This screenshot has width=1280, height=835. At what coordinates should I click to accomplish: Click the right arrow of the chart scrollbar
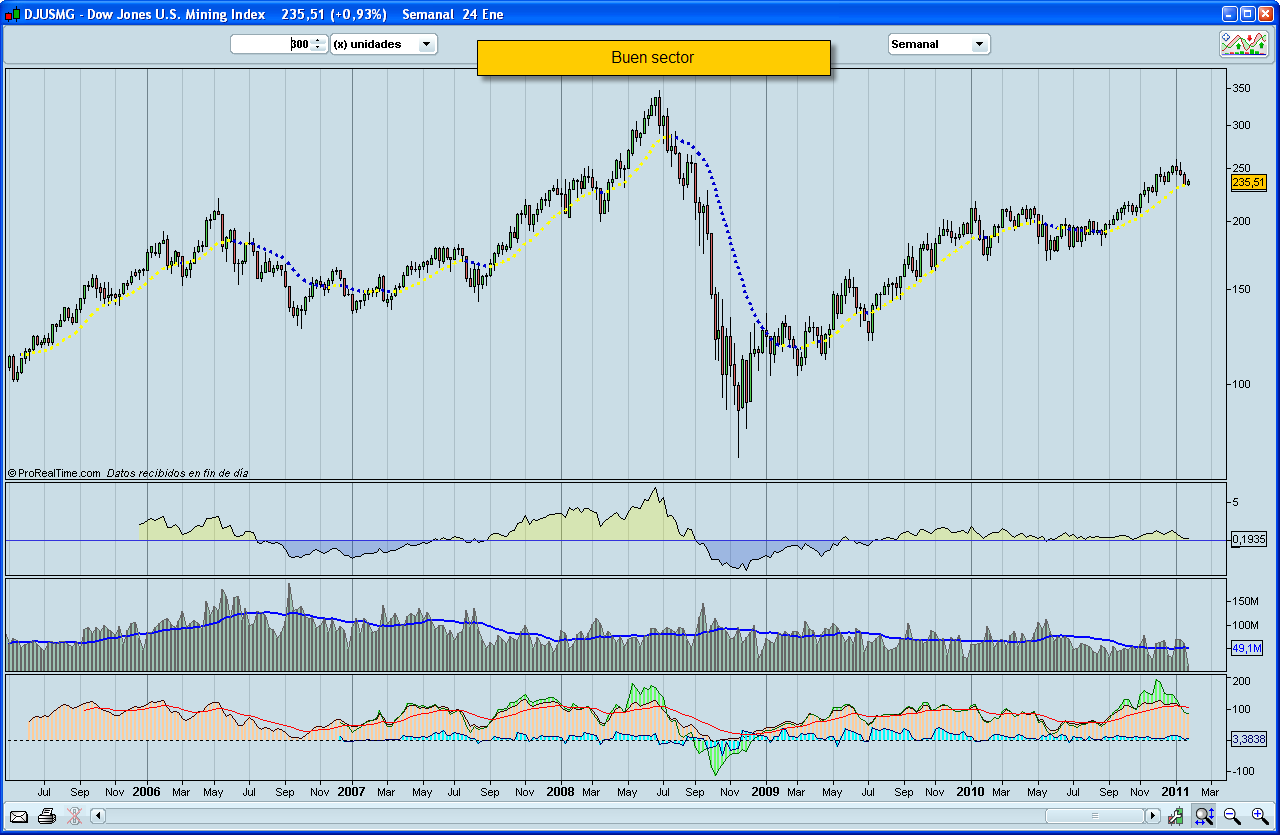tap(1152, 815)
